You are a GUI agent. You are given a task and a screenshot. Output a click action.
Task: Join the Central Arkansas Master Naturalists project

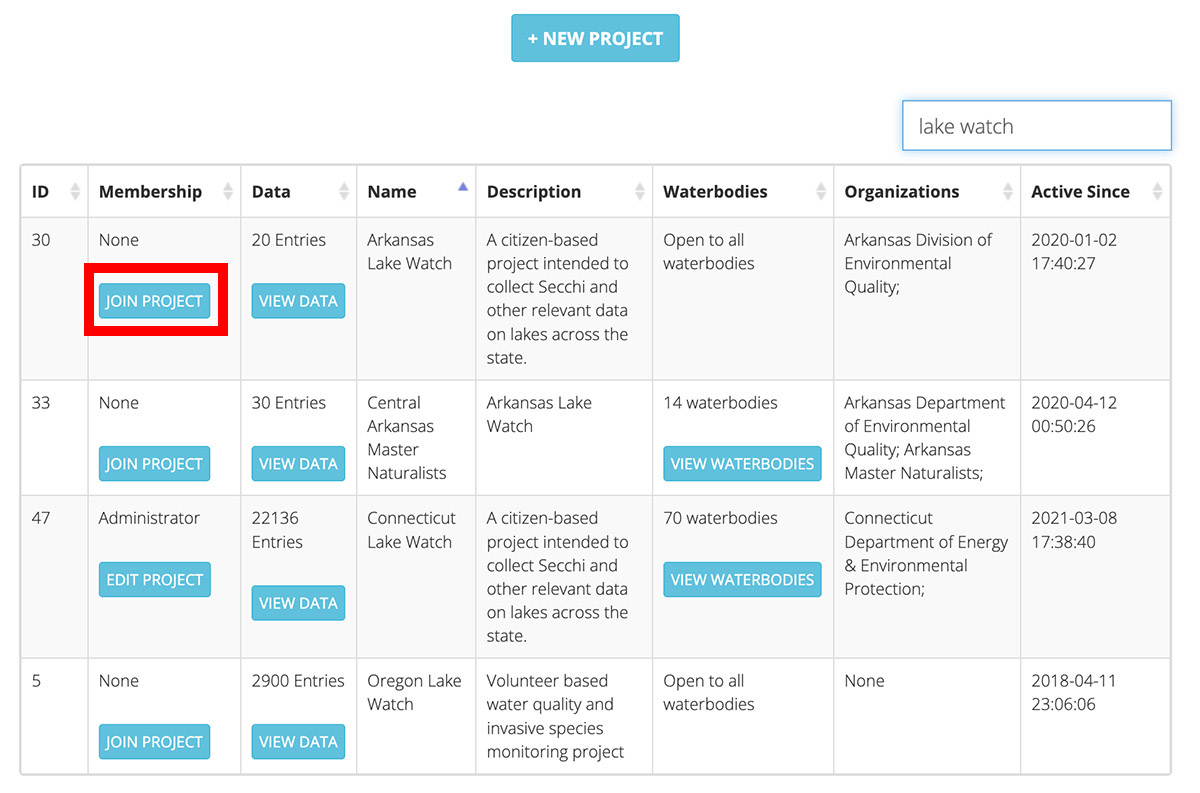point(154,464)
